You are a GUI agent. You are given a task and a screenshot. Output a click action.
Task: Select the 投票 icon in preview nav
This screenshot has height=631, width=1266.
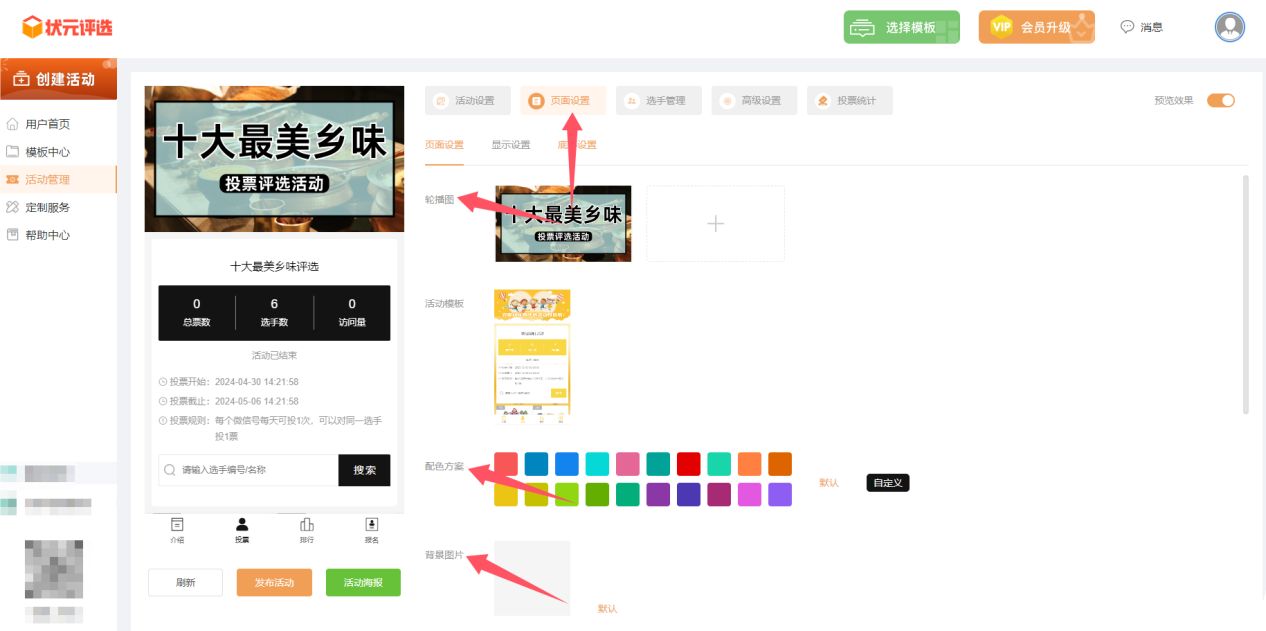click(242, 525)
